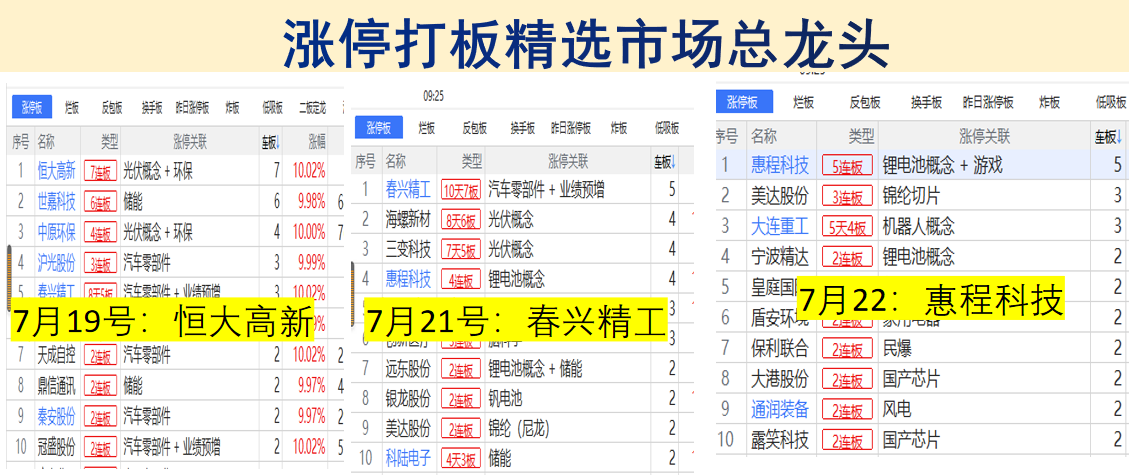Open the 通润装备 stock link

click(780, 409)
